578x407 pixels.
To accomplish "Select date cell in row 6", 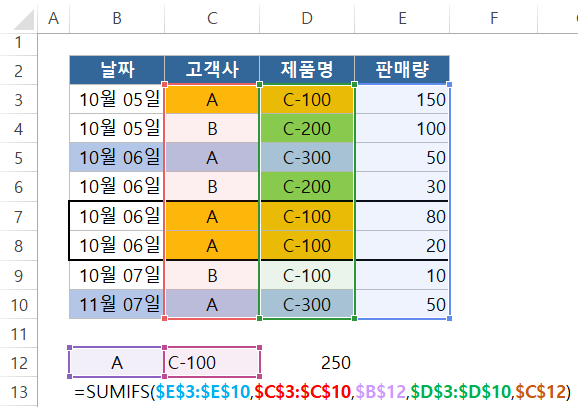I will click(117, 187).
